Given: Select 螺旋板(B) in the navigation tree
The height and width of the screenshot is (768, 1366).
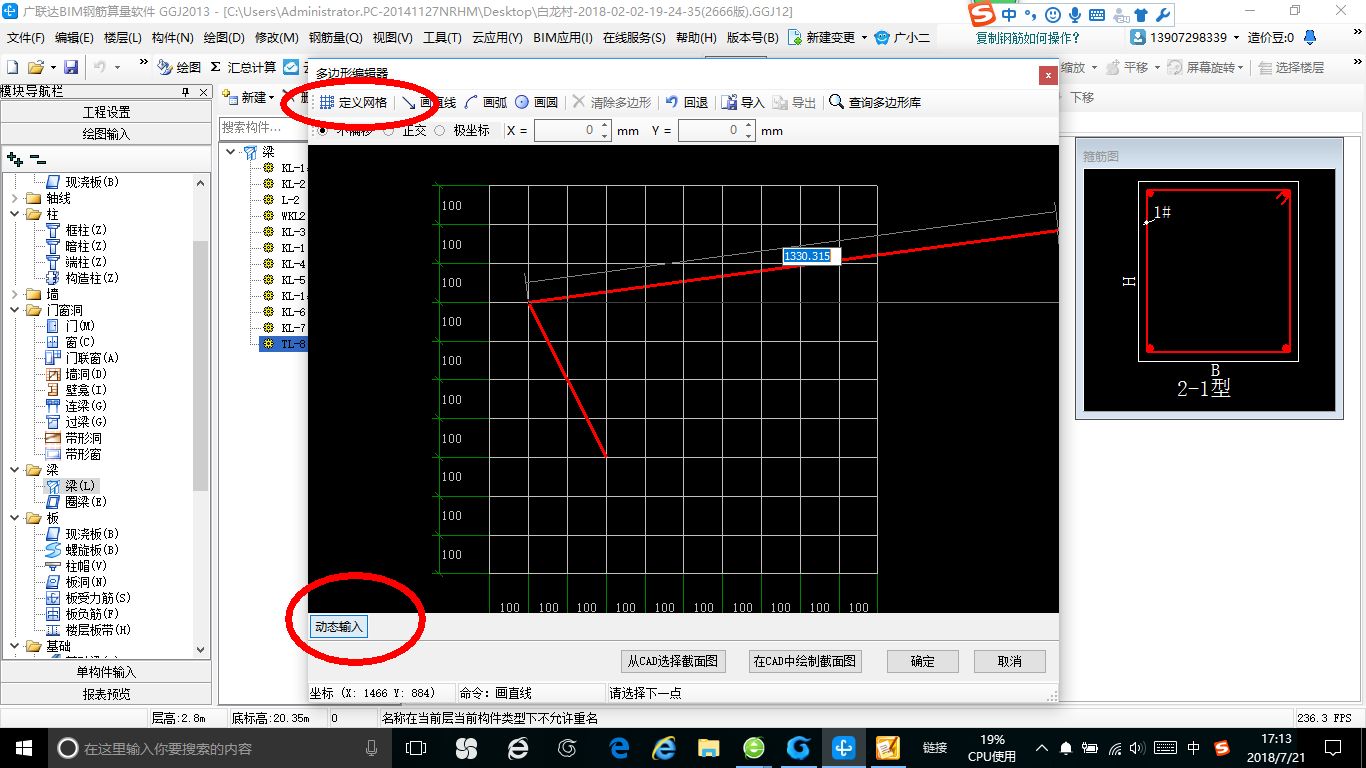Looking at the screenshot, I should 83,550.
